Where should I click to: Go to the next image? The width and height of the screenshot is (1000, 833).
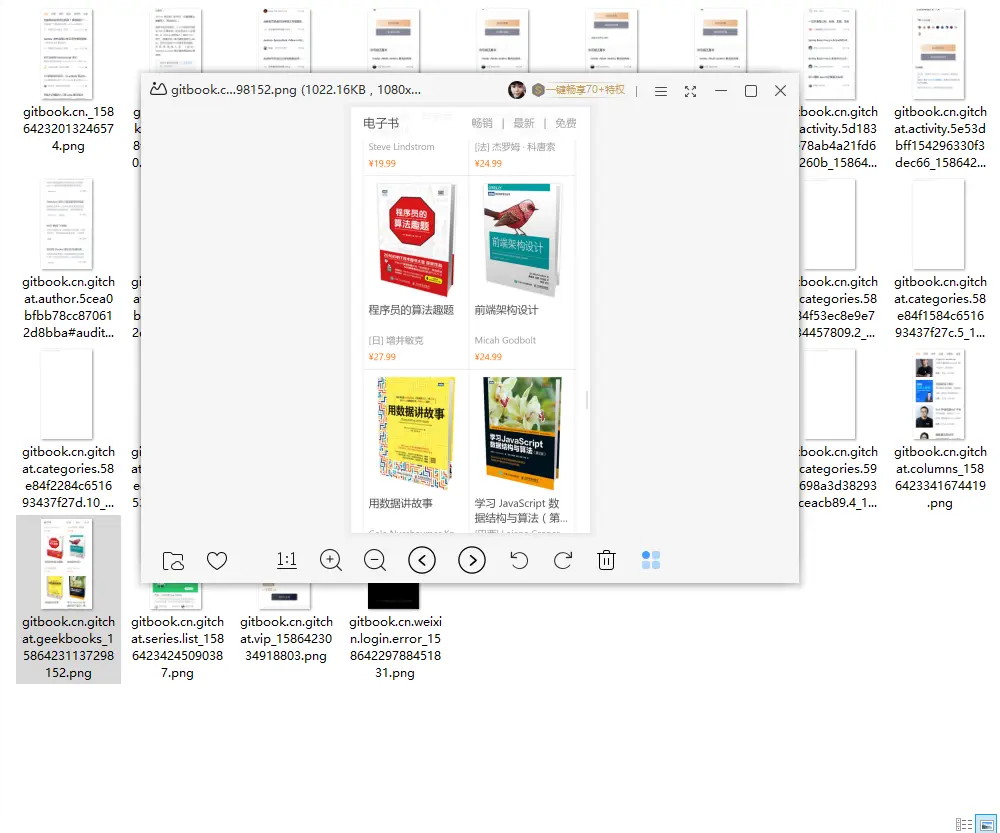472,561
